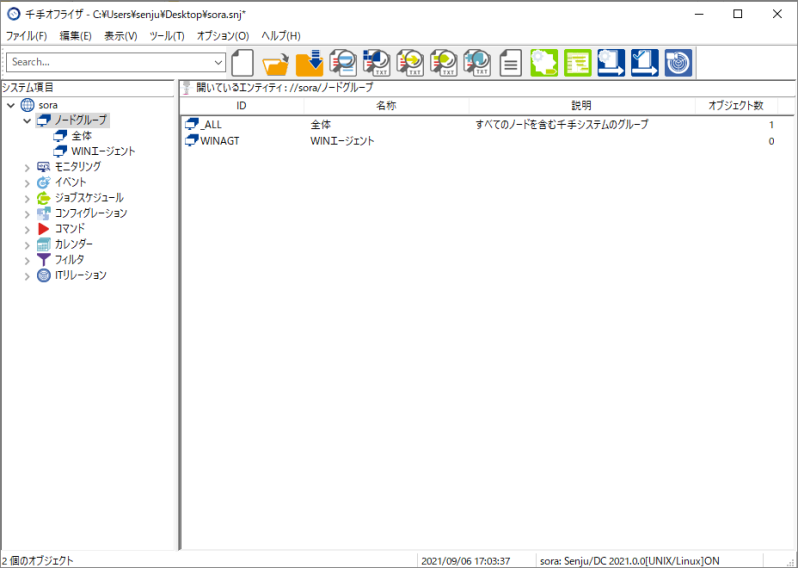Click the sora globe icon in tree
The image size is (798, 568).
click(x=27, y=105)
